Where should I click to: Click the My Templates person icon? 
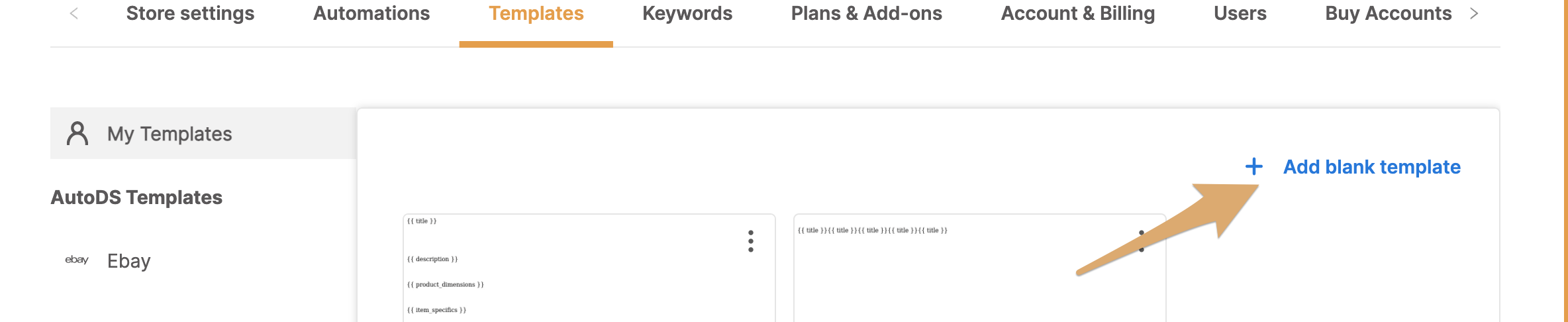(77, 133)
